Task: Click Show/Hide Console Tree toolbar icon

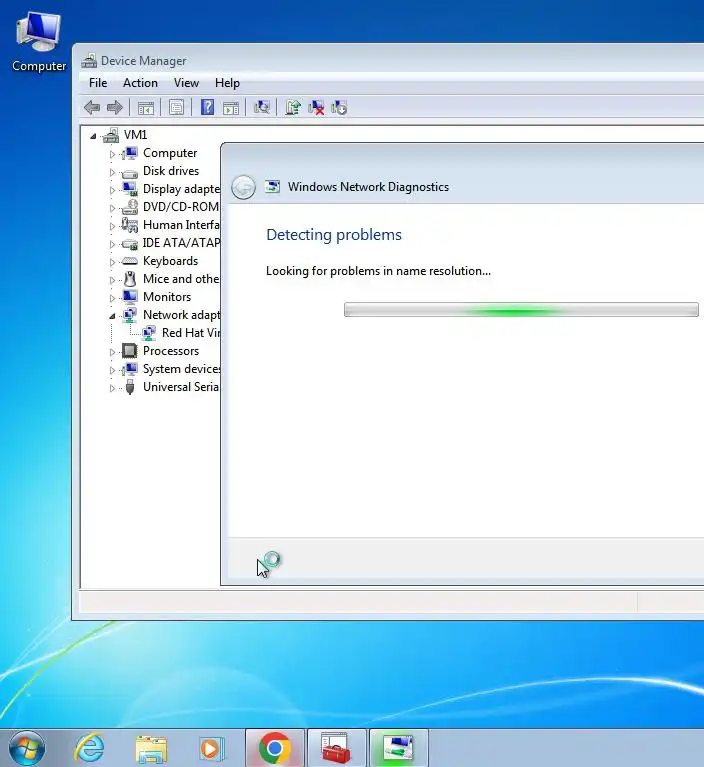Action: [x=145, y=108]
